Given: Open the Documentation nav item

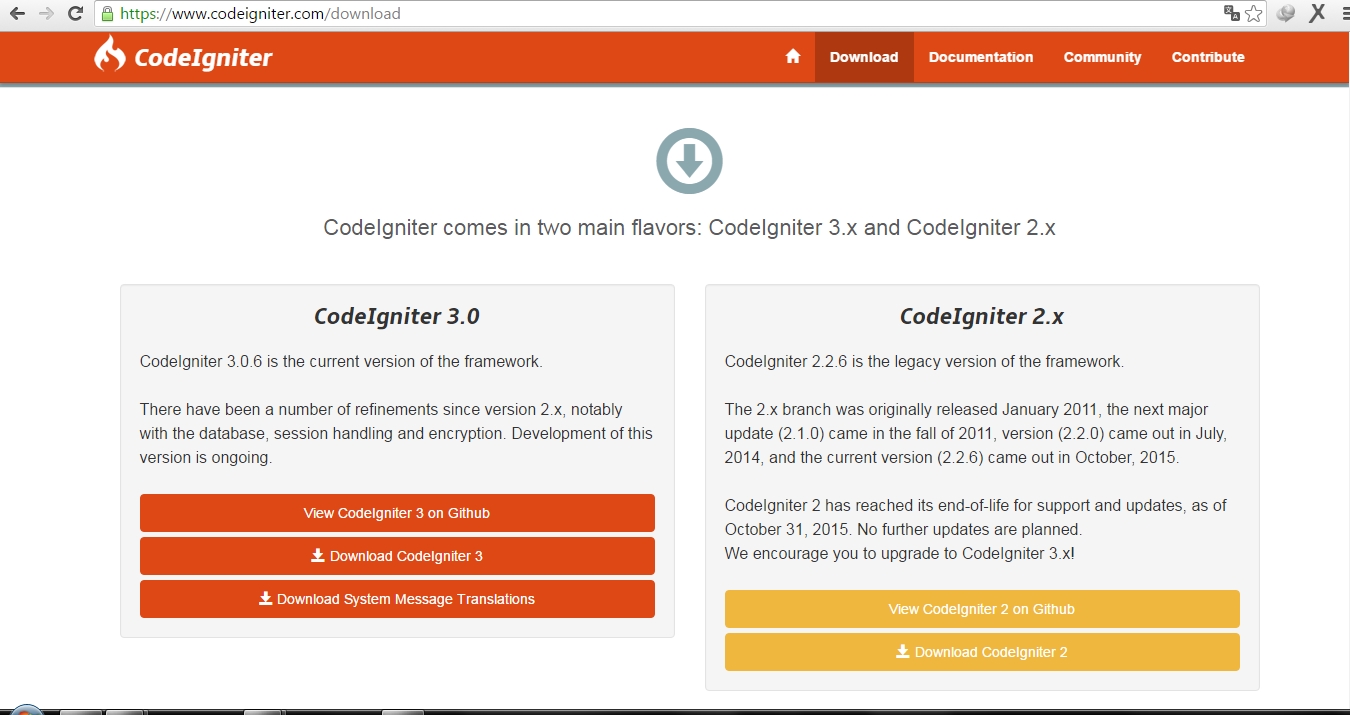Looking at the screenshot, I should tap(981, 57).
